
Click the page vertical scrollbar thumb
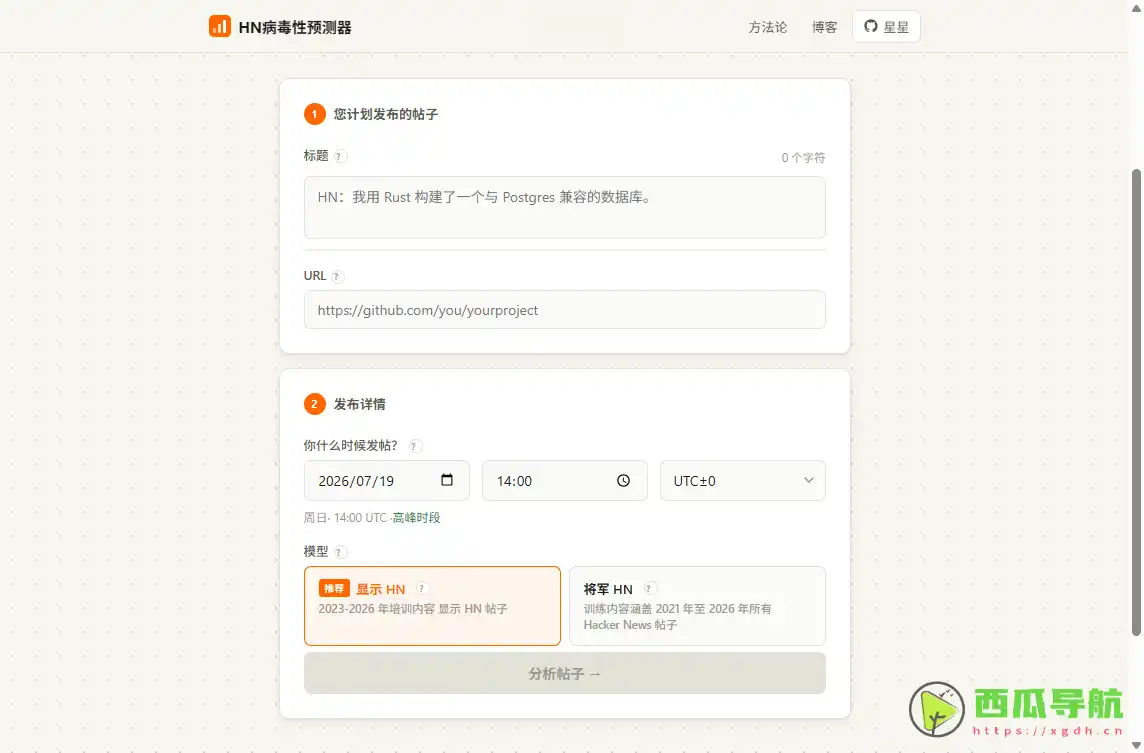1136,401
